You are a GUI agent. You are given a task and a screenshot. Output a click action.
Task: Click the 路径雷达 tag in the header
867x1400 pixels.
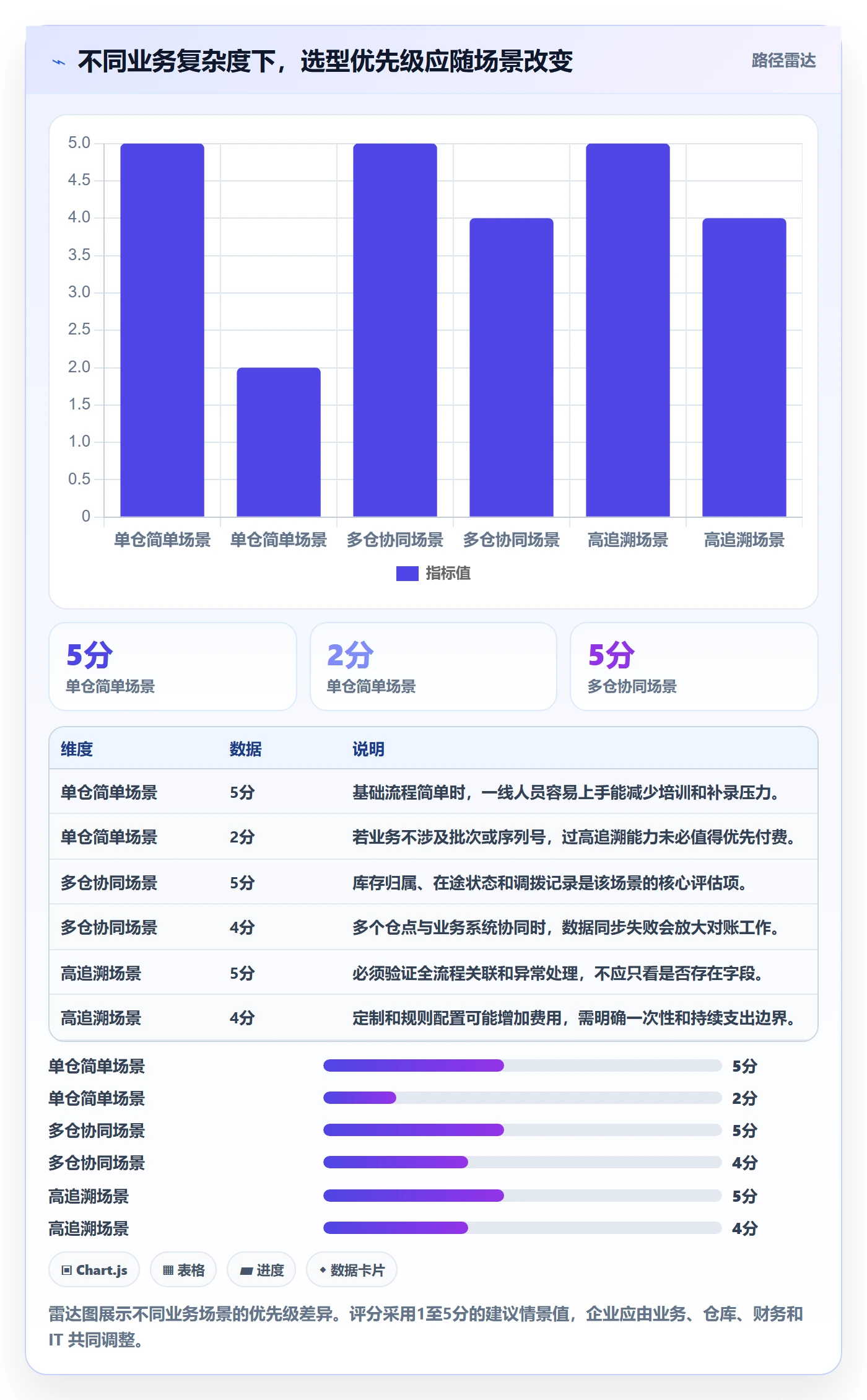pos(783,60)
